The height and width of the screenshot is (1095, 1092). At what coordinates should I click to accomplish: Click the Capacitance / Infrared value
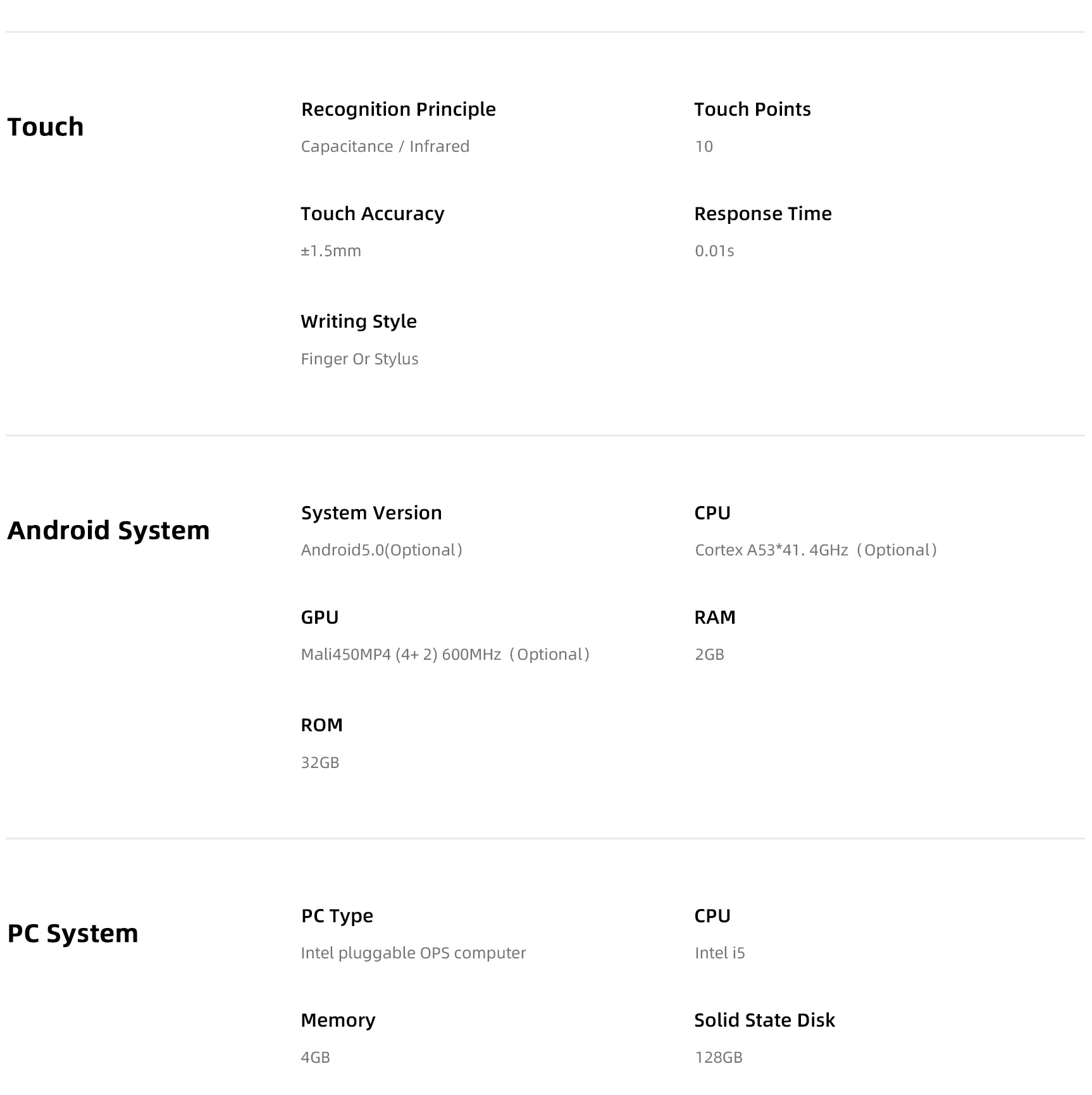pyautogui.click(x=385, y=147)
